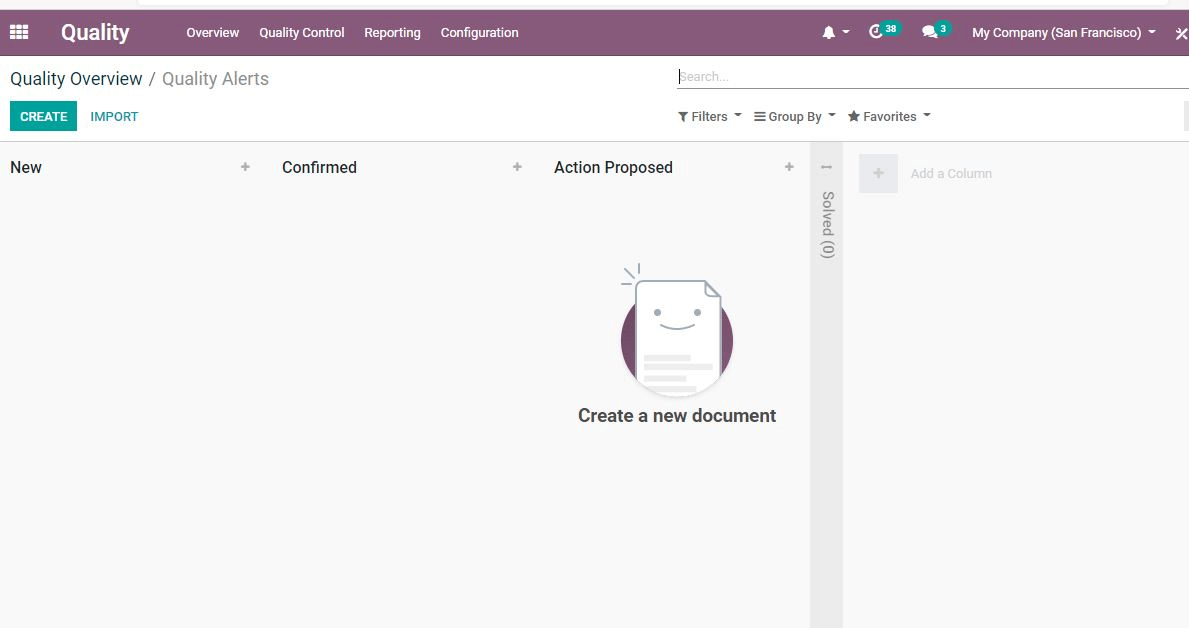This screenshot has height=628, width=1189.
Task: Click the CREATE button
Action: point(43,116)
